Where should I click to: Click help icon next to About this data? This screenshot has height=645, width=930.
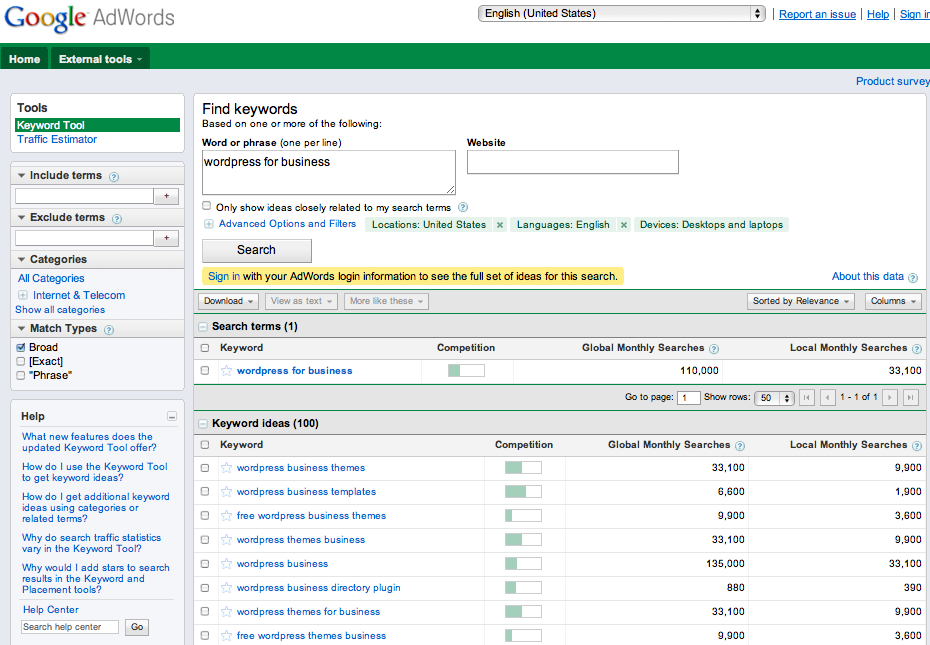913,278
